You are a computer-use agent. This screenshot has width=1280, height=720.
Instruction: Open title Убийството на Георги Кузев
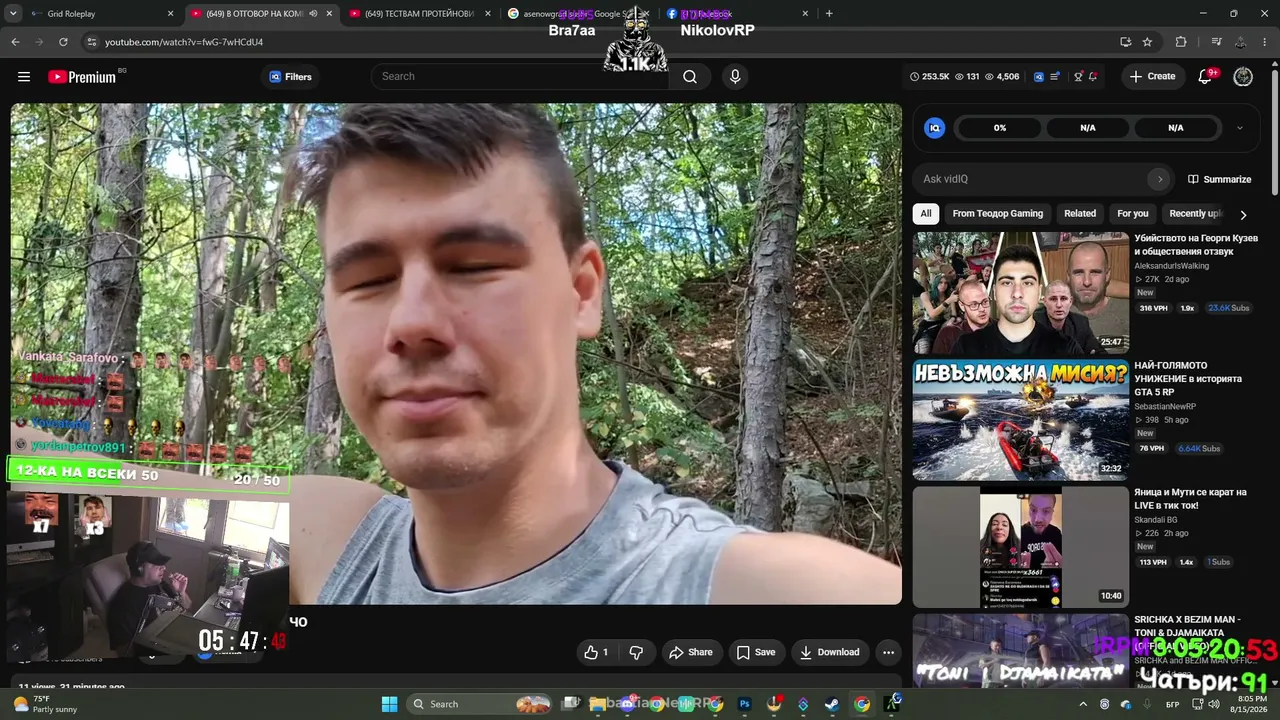point(1196,245)
